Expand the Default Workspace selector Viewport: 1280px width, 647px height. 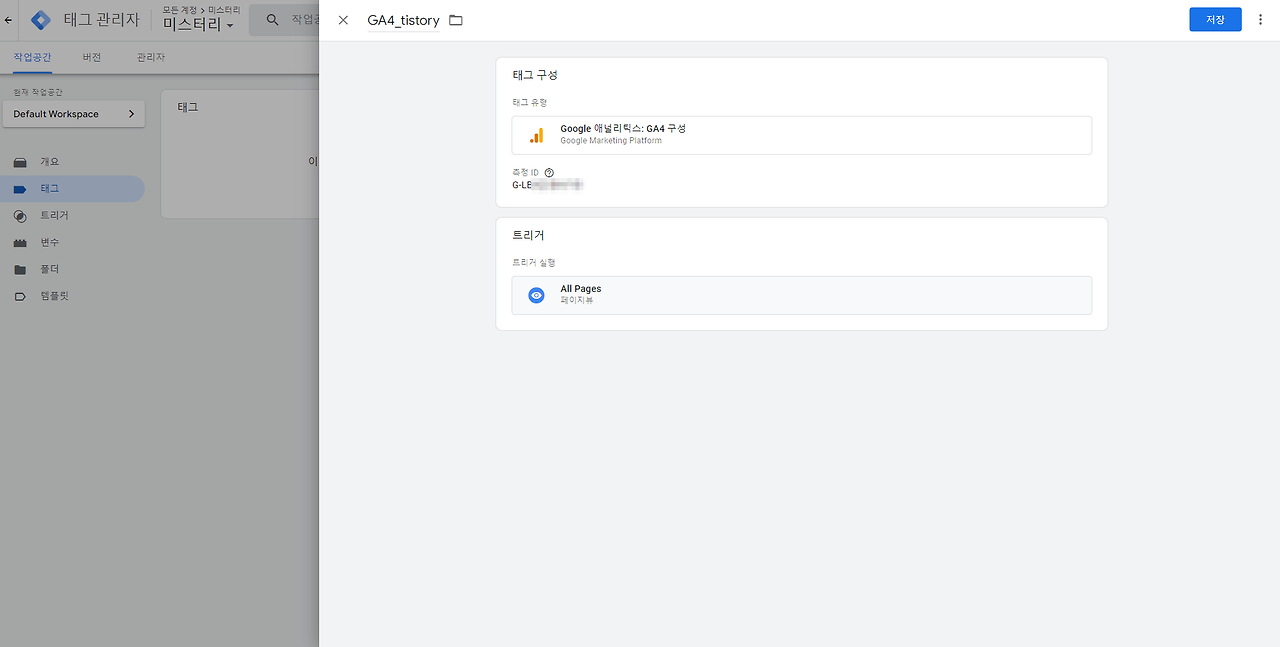[74, 114]
